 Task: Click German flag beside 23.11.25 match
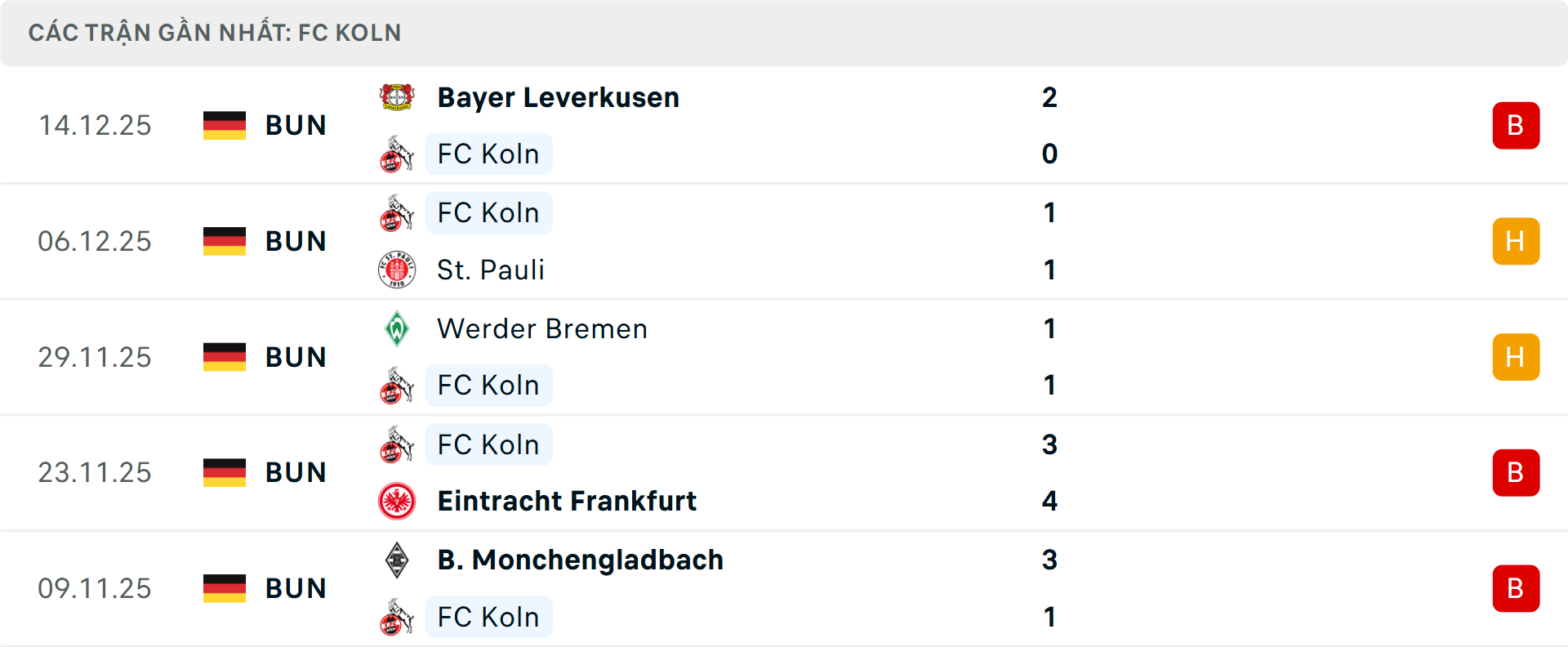pyautogui.click(x=225, y=472)
